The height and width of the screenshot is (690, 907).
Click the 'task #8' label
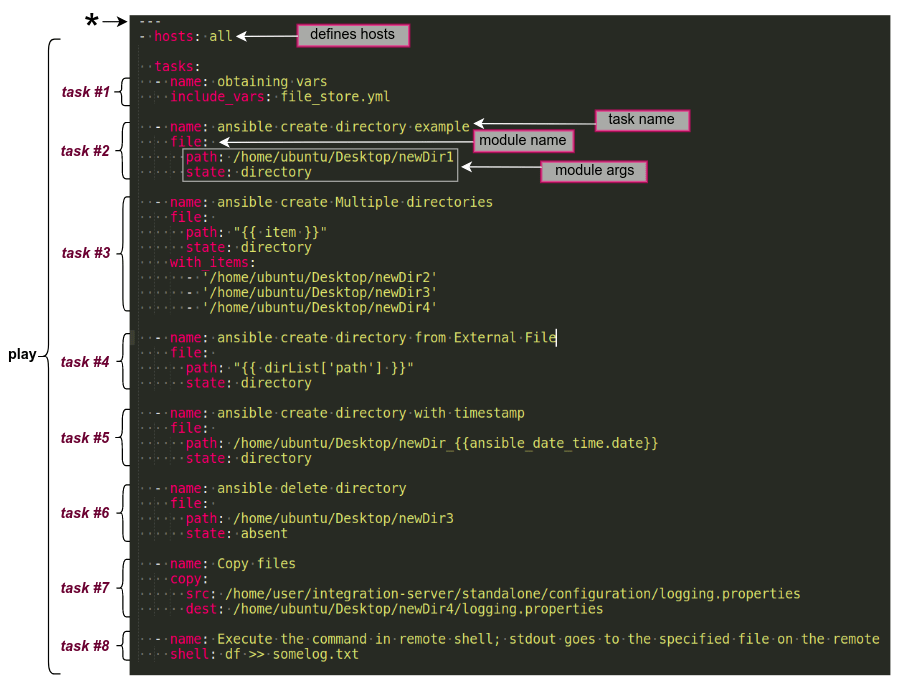pos(85,646)
